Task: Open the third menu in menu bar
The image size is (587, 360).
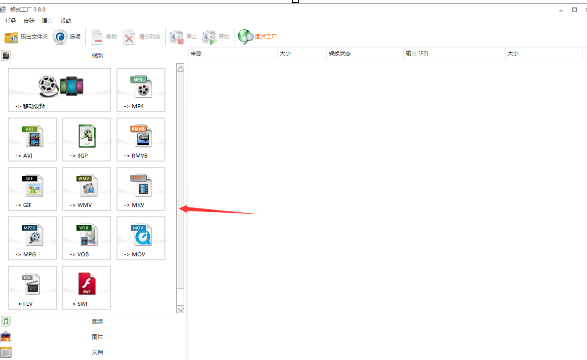Action: pos(47,20)
